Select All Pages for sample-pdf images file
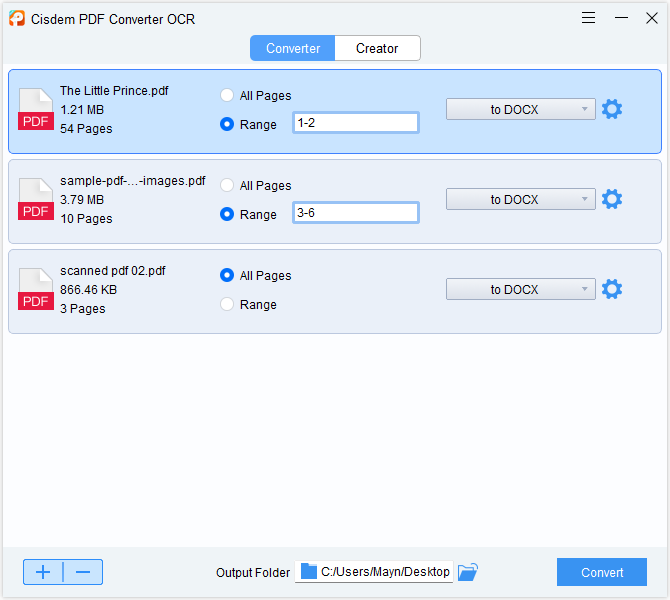Image resolution: width=670 pixels, height=600 pixels. (227, 185)
